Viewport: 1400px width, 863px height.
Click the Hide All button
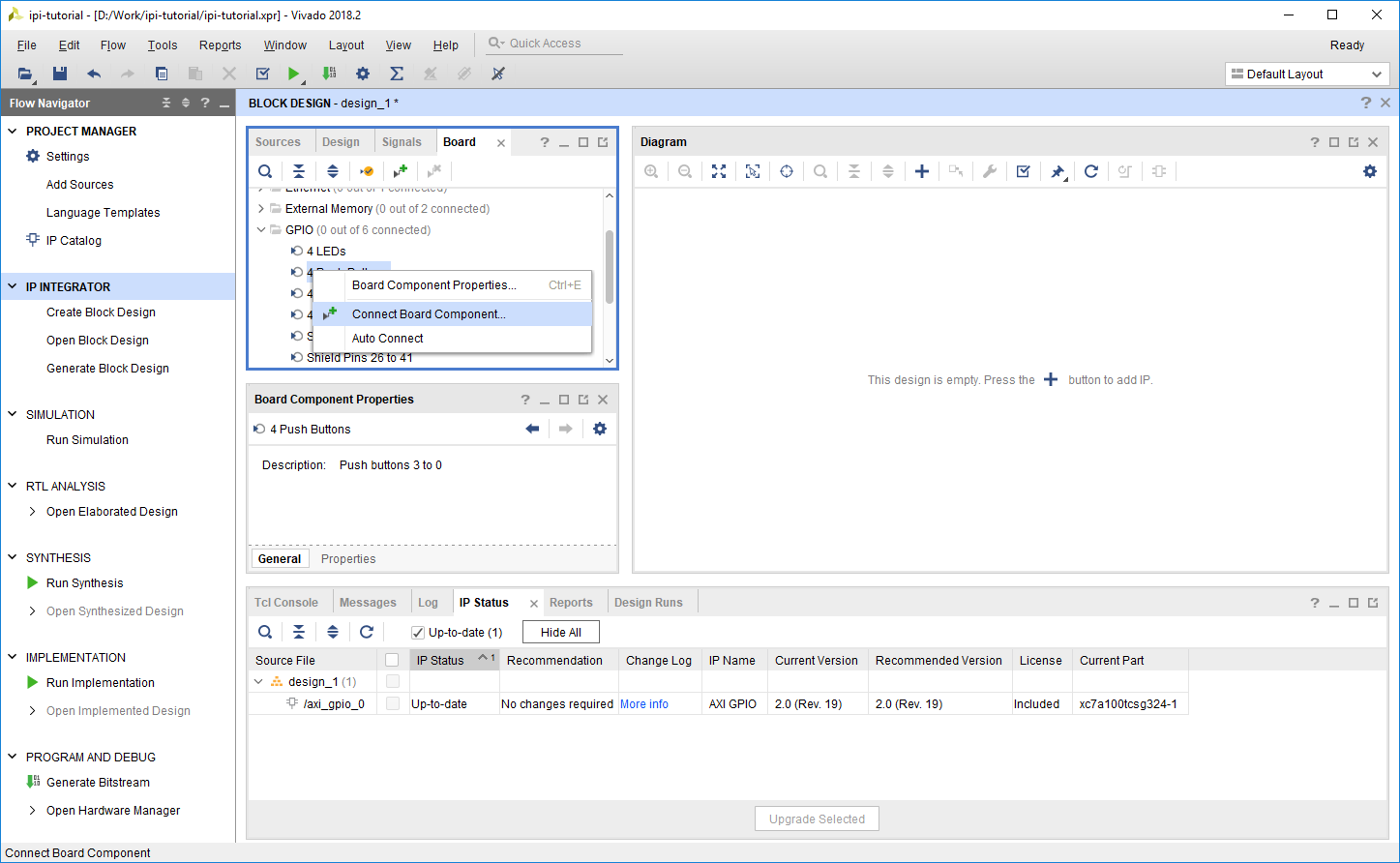[x=561, y=633]
